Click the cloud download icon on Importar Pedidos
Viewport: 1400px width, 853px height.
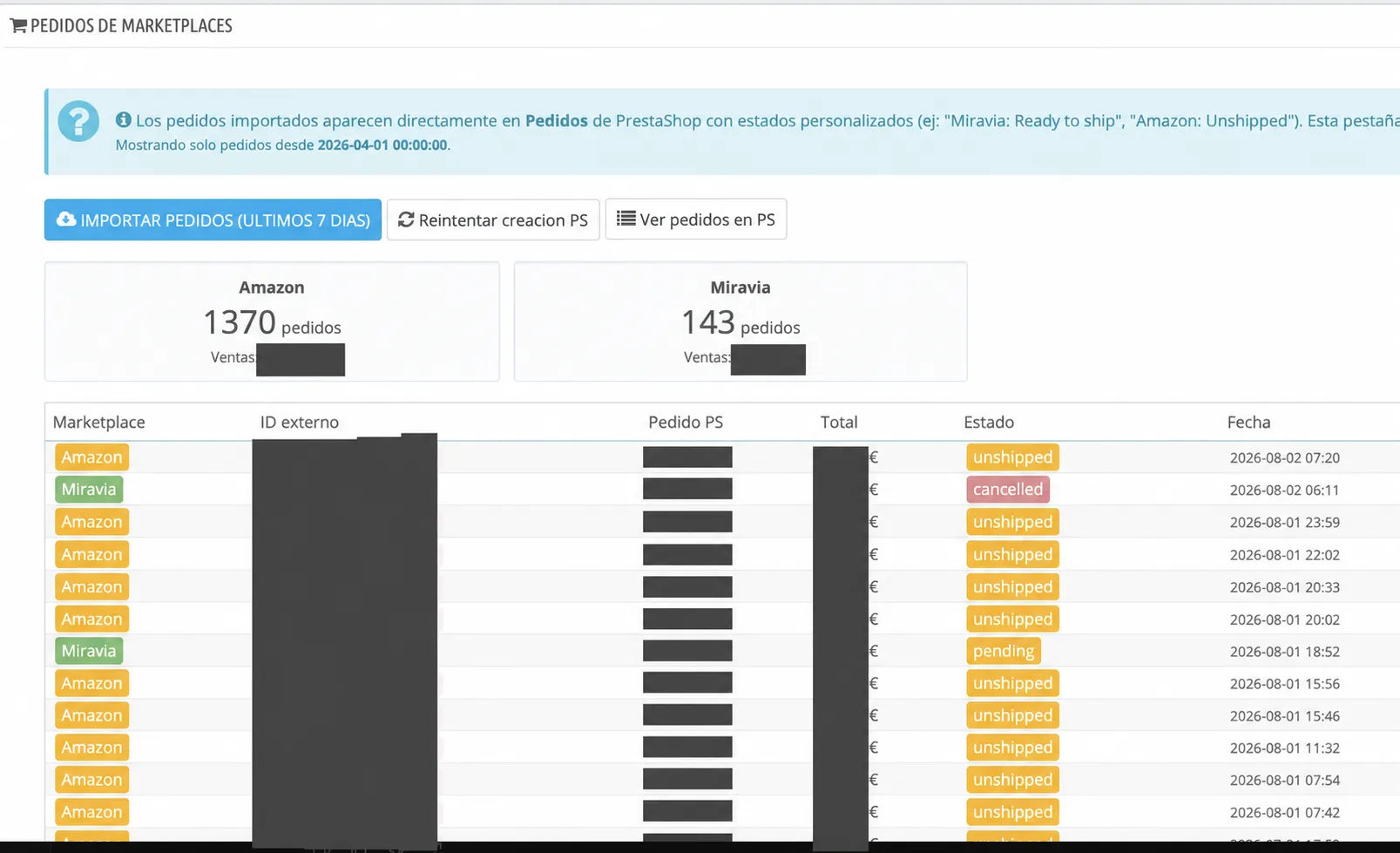66,220
